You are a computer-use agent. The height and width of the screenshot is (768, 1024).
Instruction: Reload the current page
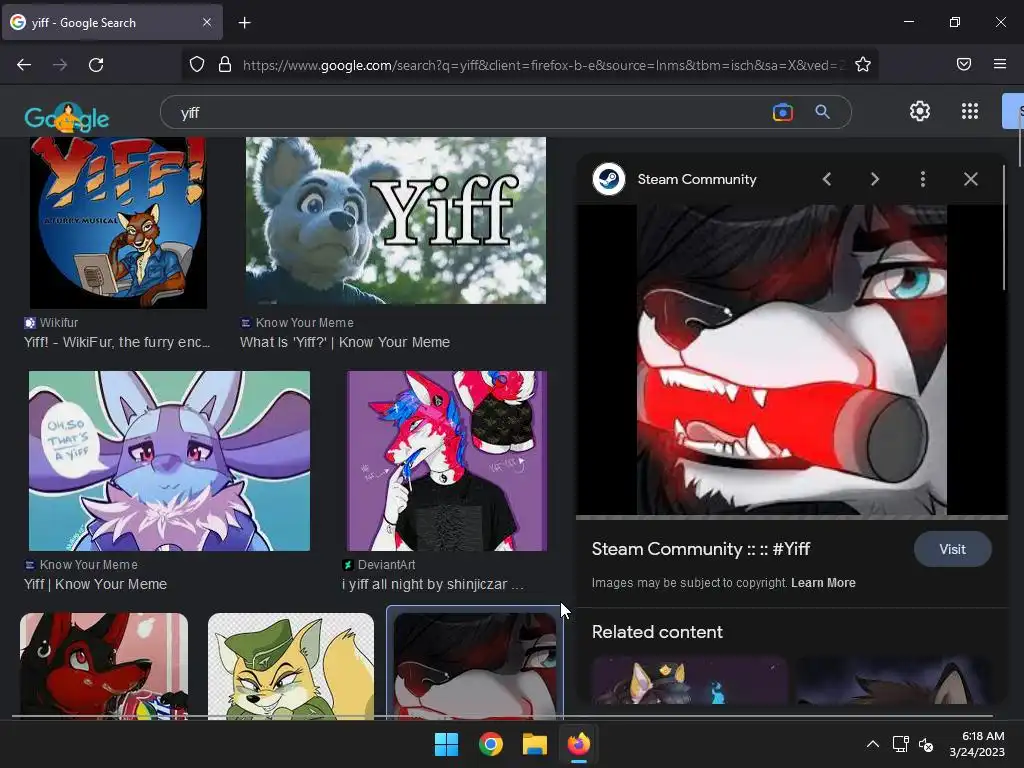[x=96, y=65]
